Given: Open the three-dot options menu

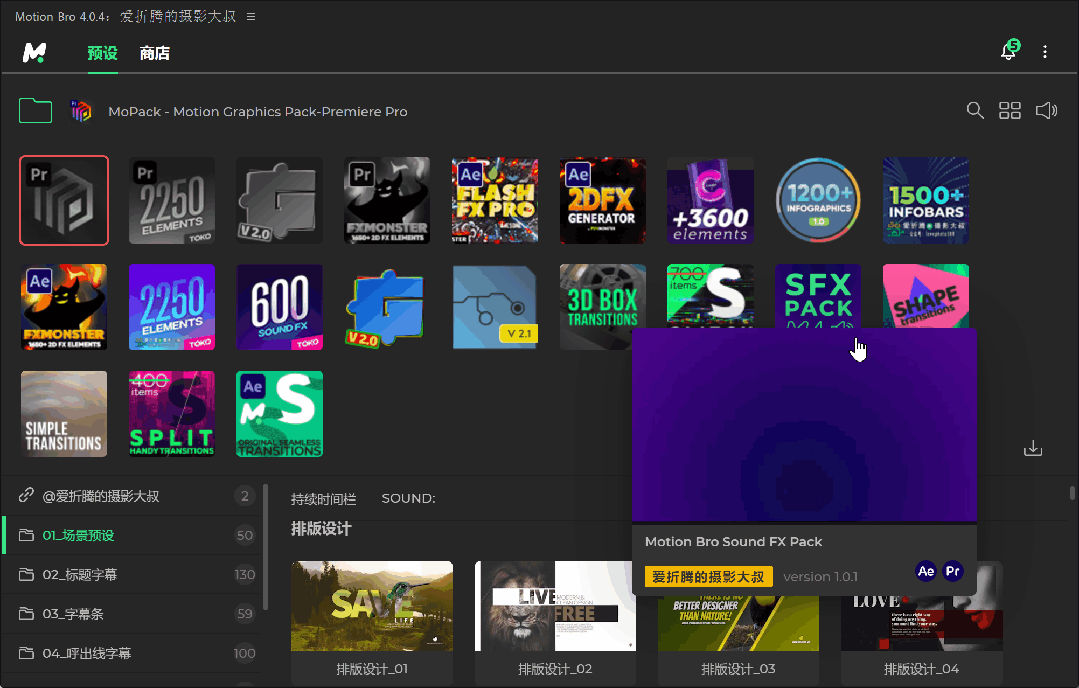Looking at the screenshot, I should [x=1045, y=52].
